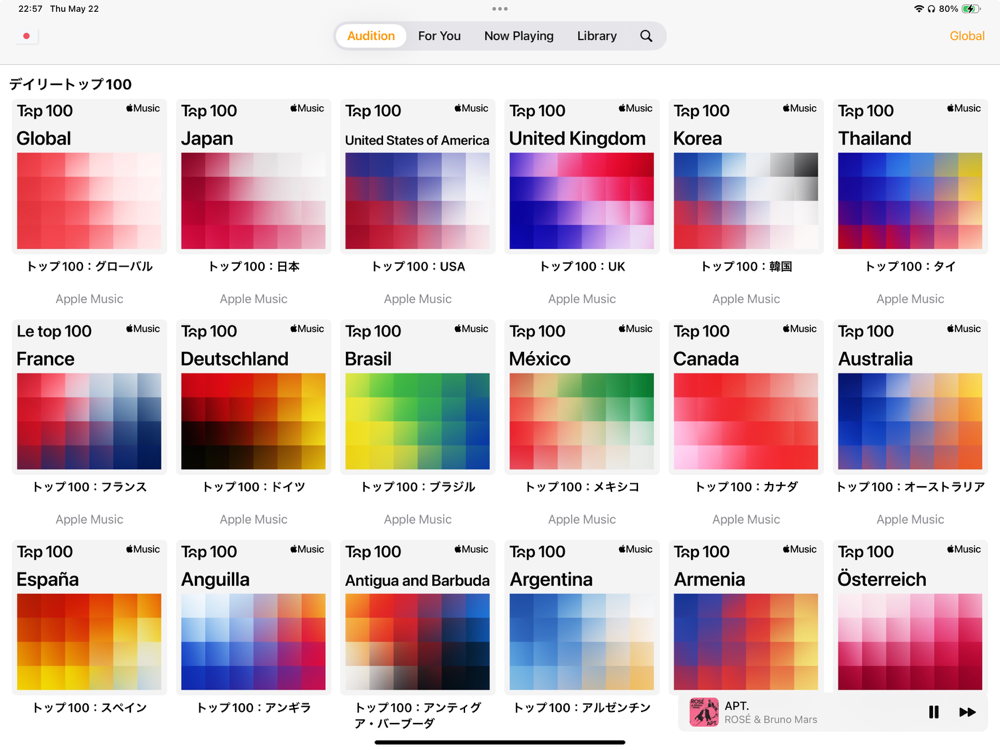Open the APT. album artwork in mini player
The width and height of the screenshot is (1000, 750).
click(704, 712)
